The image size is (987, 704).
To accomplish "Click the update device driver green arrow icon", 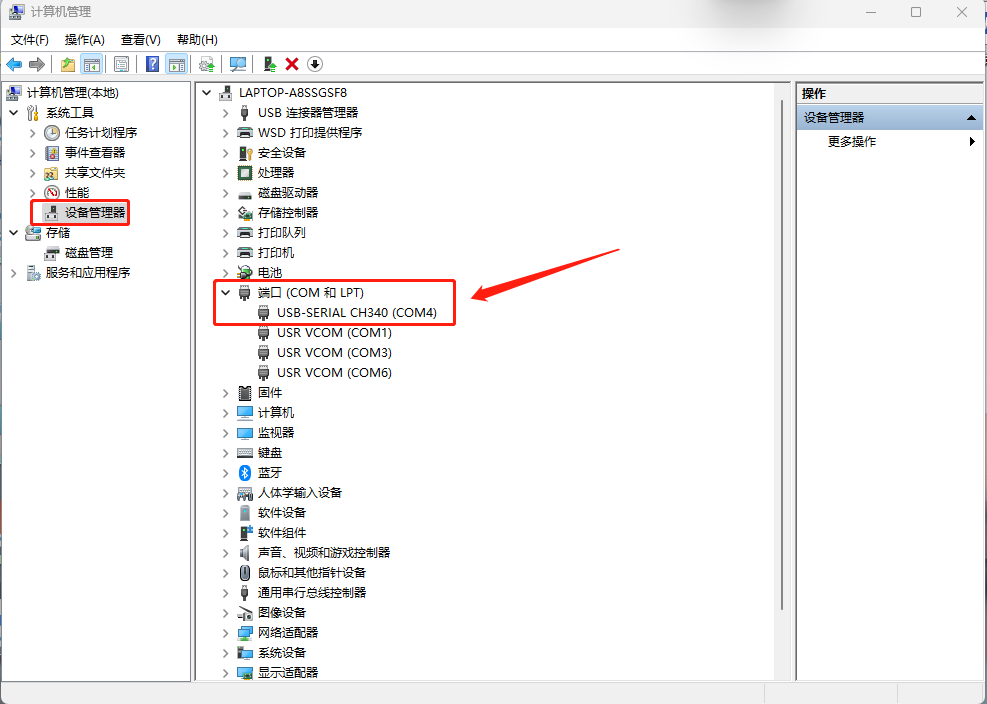I will tap(270, 64).
